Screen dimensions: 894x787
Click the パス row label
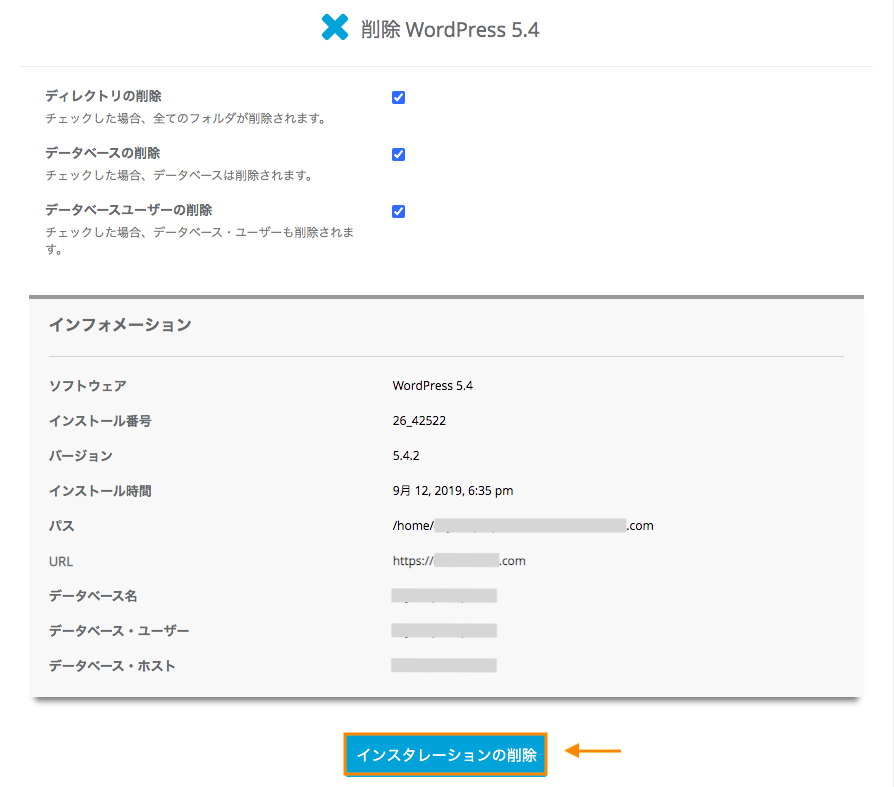pyautogui.click(x=62, y=526)
